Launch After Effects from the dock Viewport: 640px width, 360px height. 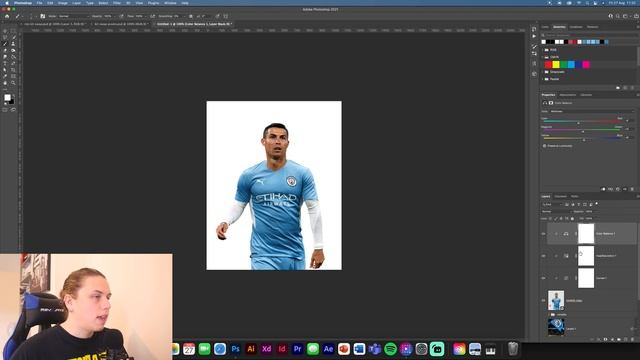pyautogui.click(x=328, y=349)
